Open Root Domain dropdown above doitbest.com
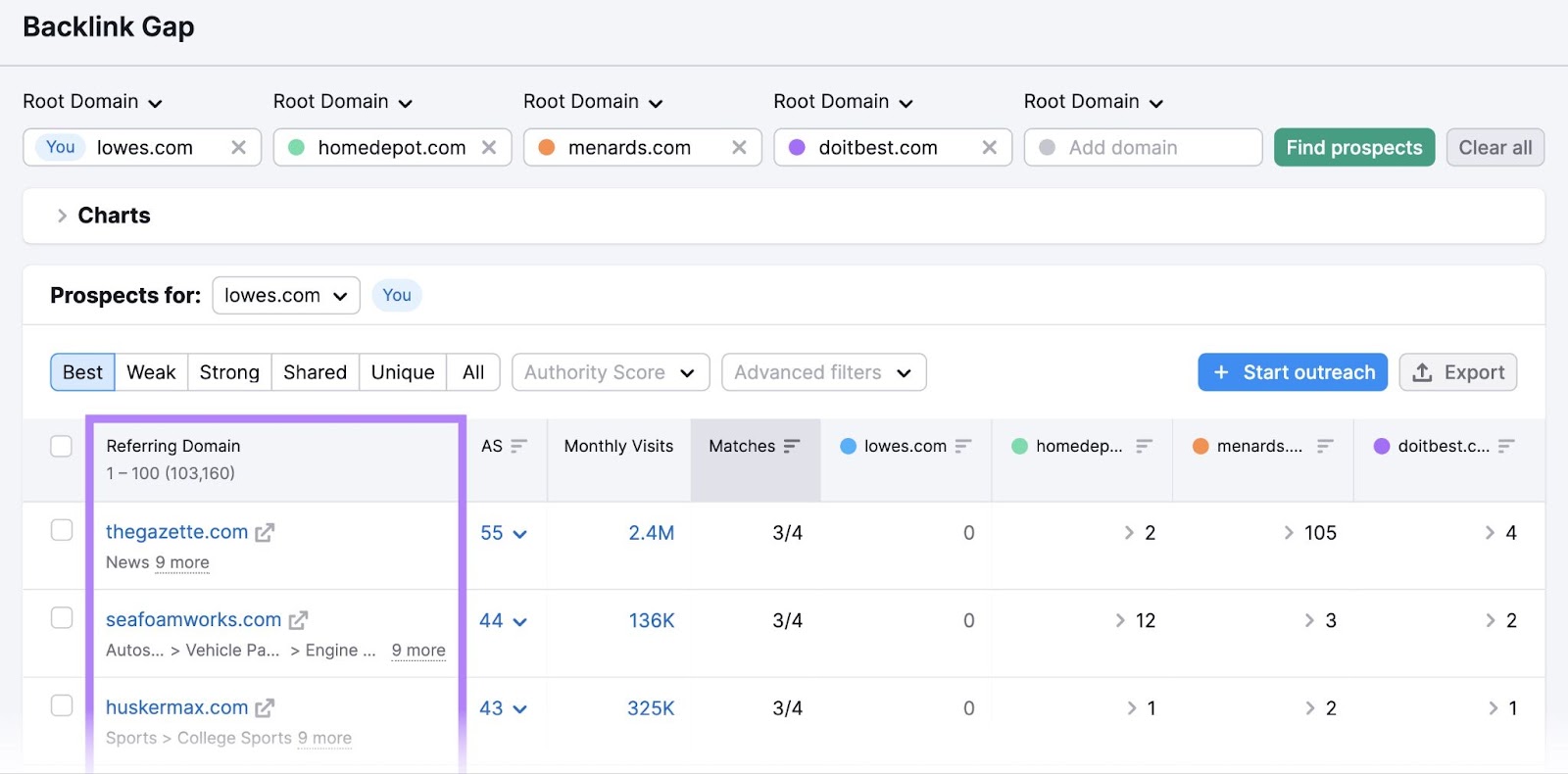Viewport: 1568px width, 774px height. tap(843, 102)
